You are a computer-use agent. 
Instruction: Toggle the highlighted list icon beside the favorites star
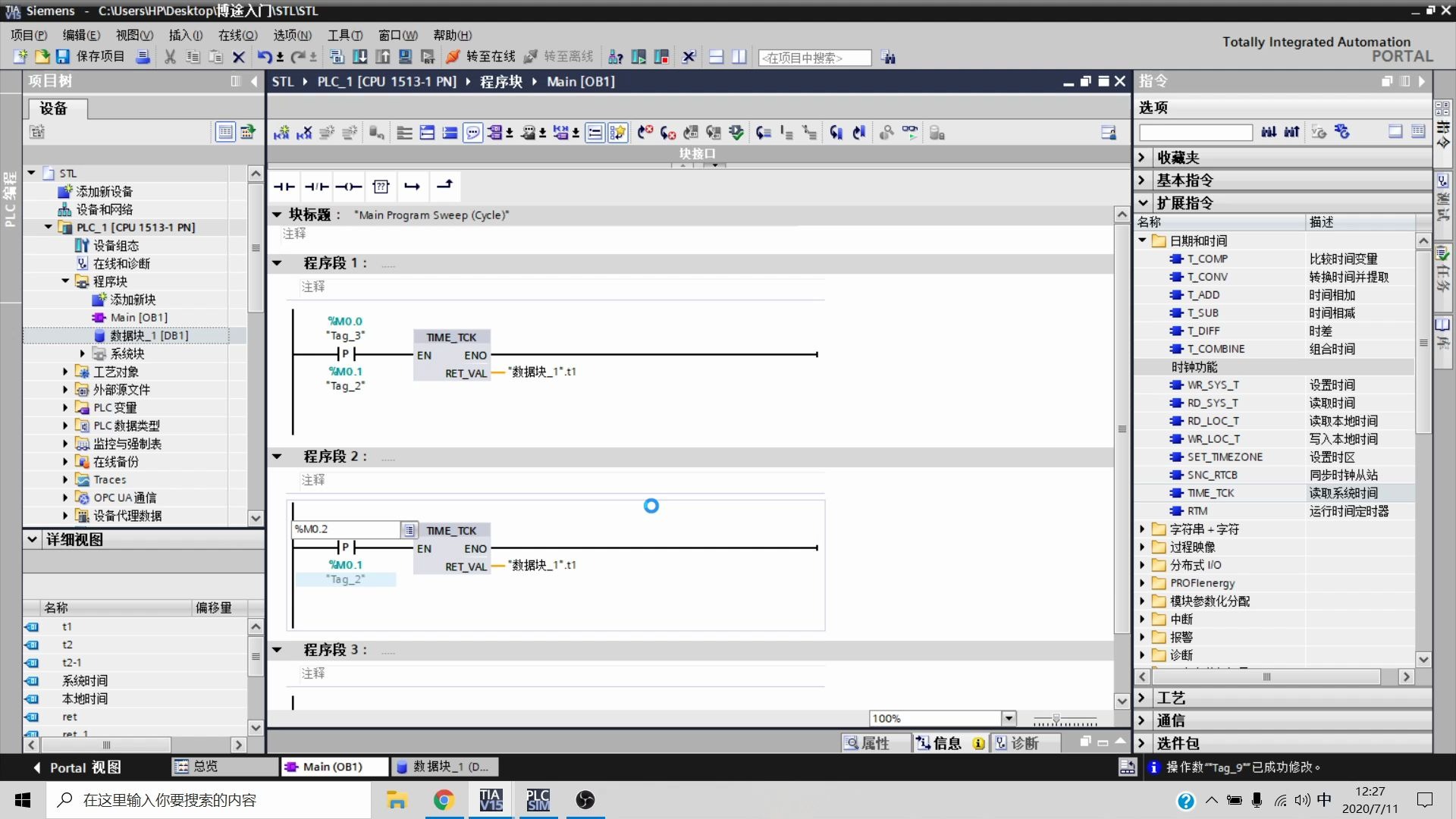coord(595,133)
